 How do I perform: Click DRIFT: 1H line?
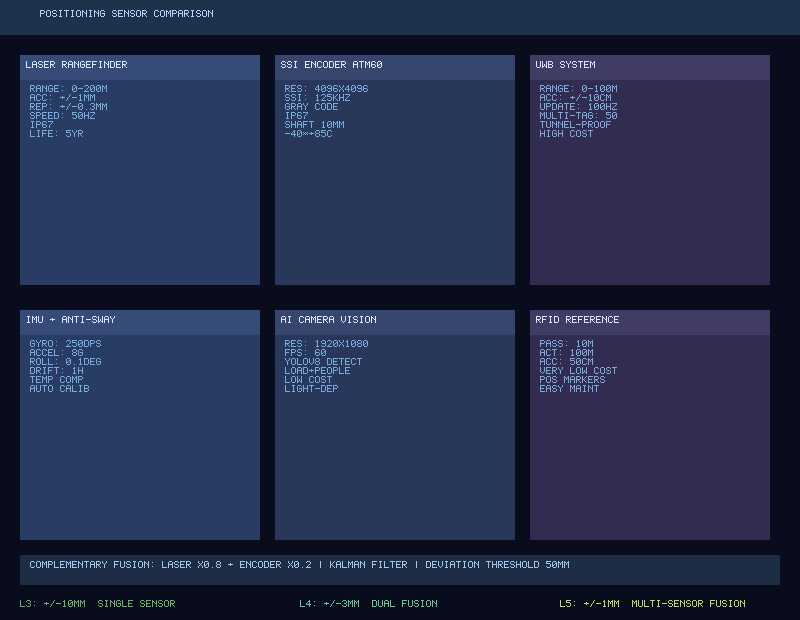[56, 371]
